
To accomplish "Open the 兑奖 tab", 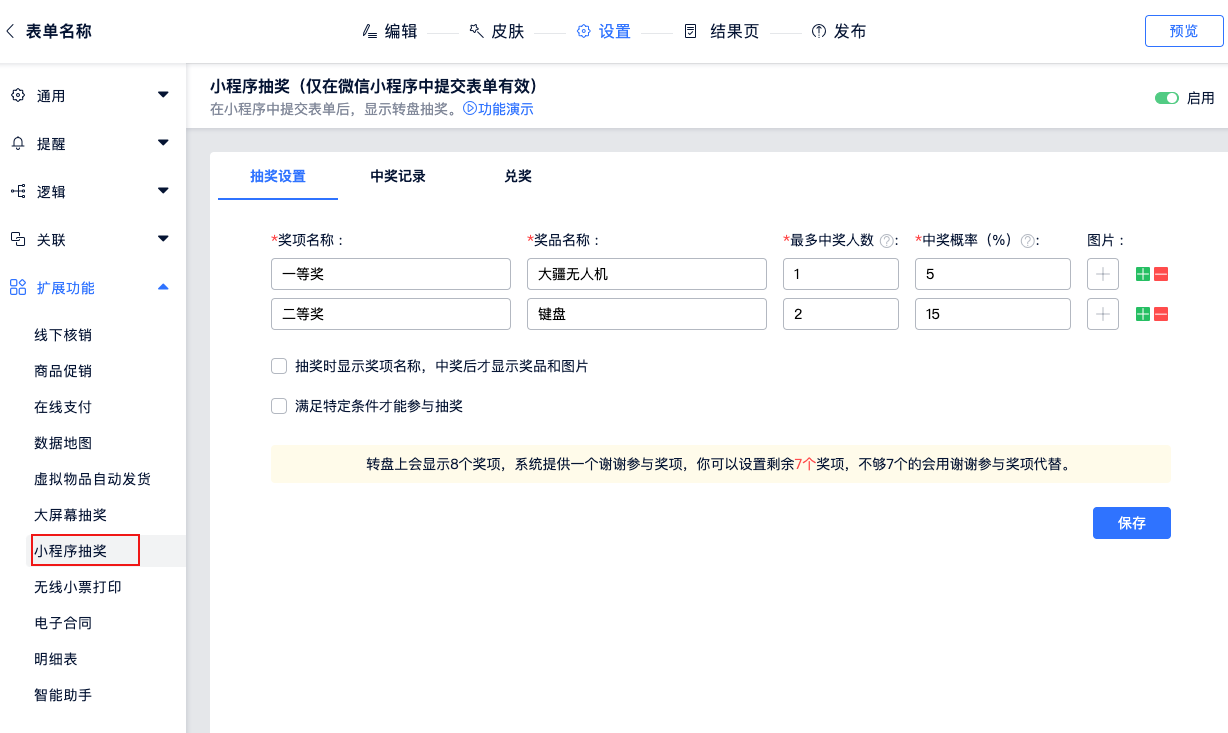I will 518,176.
